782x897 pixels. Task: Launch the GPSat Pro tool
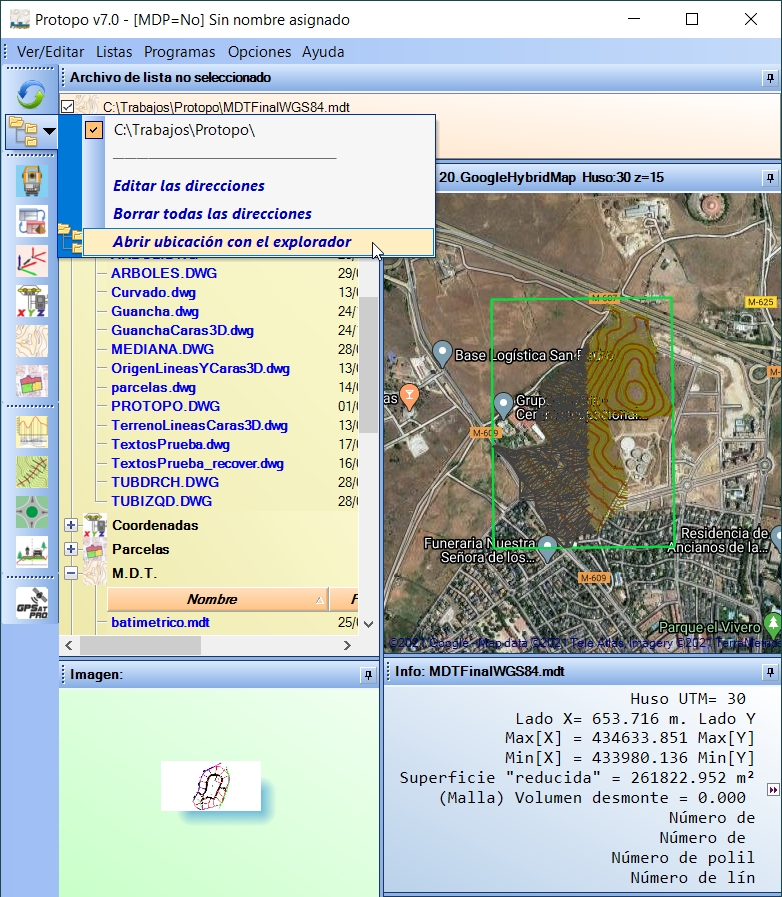coord(32,603)
